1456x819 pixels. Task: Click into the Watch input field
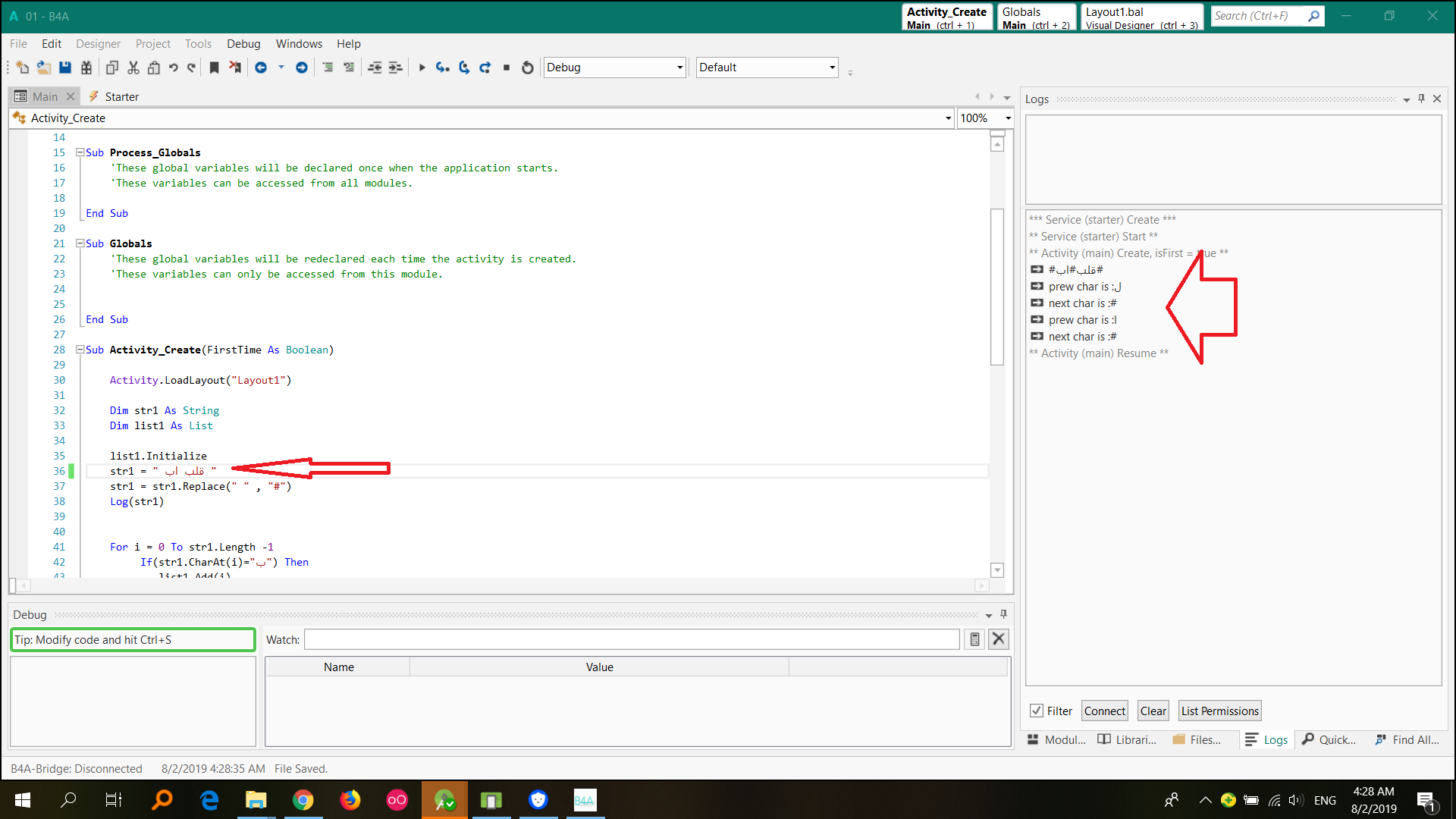[631, 639]
